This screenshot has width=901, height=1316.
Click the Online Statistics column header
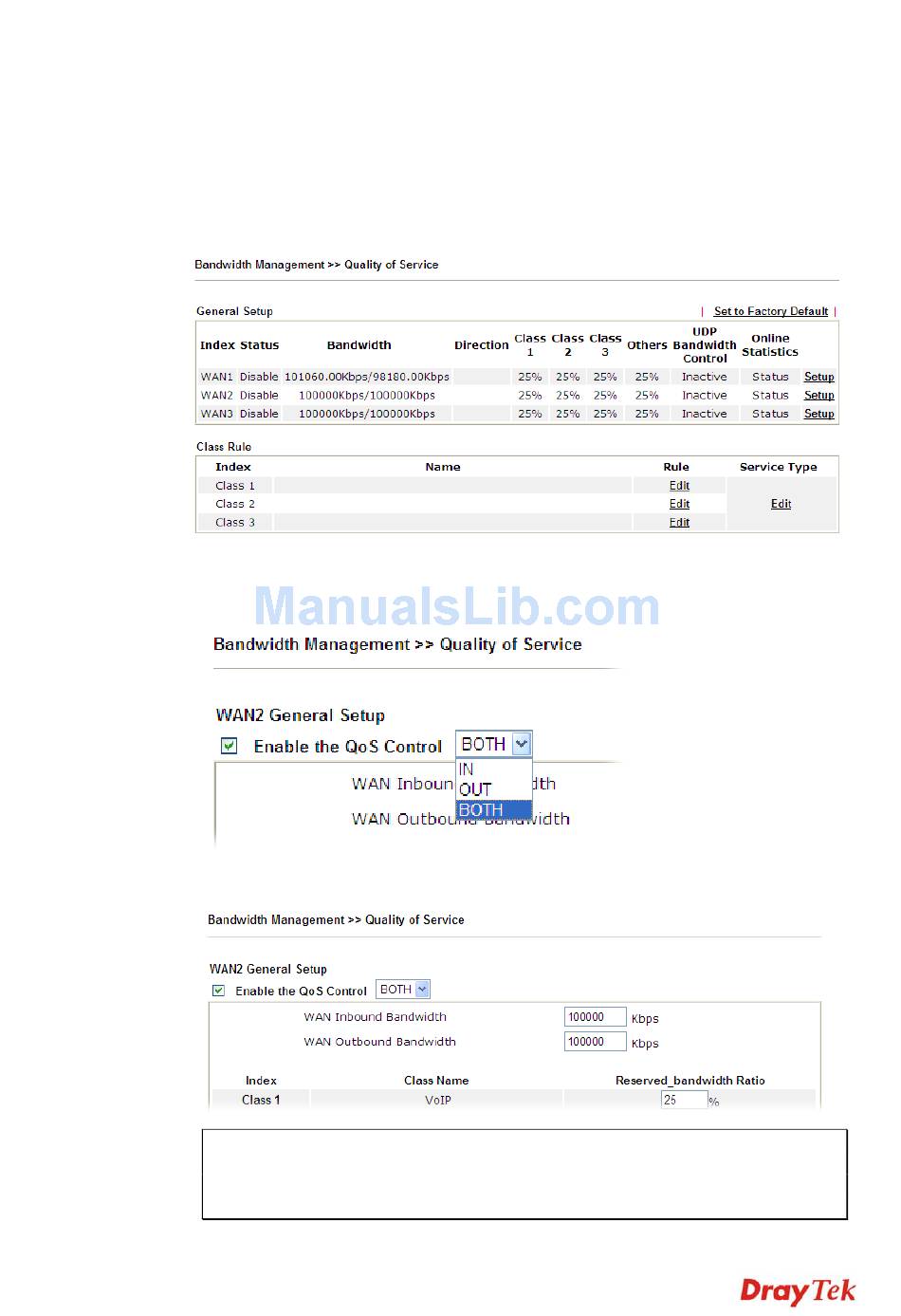click(x=770, y=345)
